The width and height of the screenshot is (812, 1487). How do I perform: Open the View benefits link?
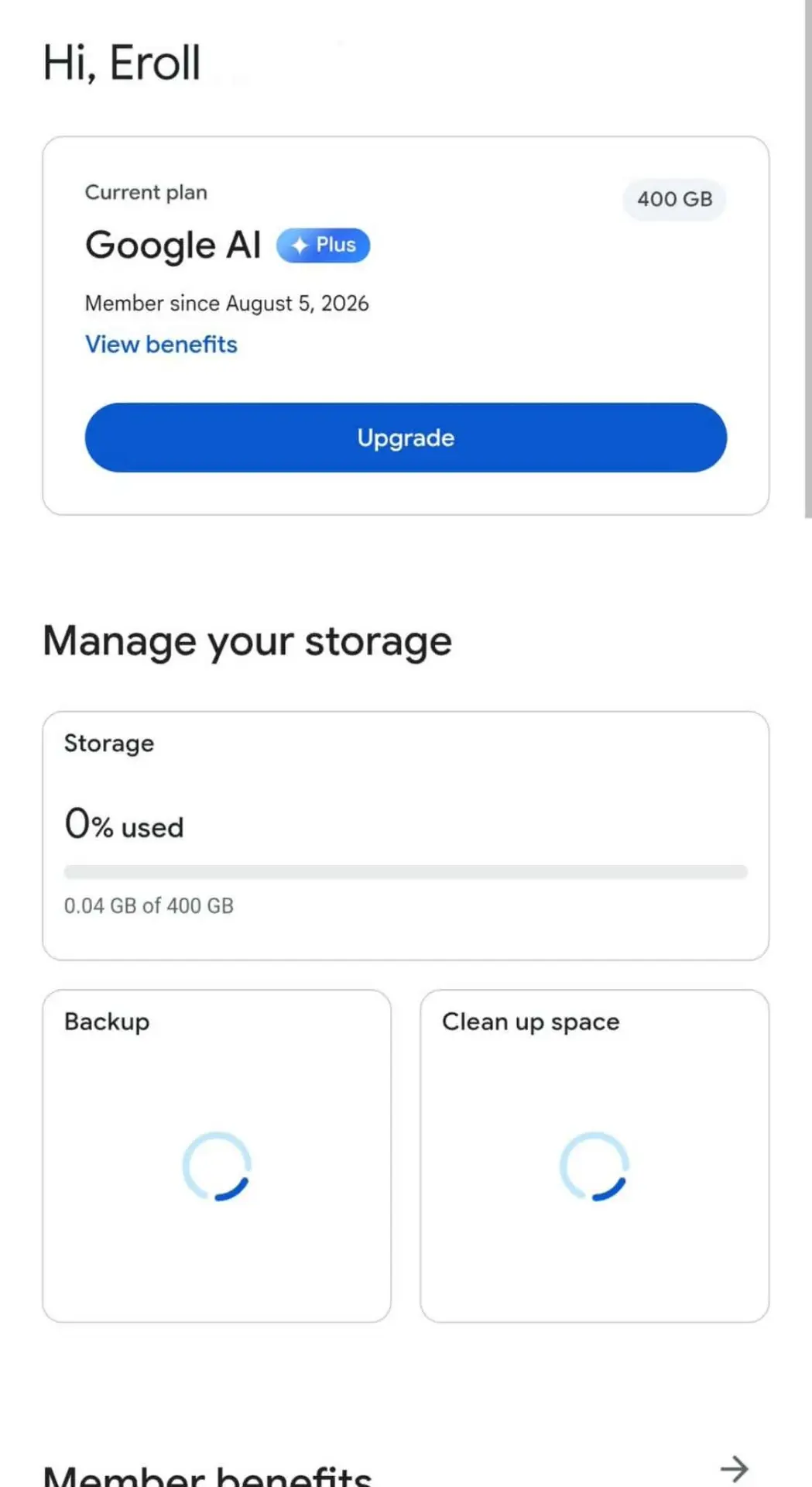(161, 345)
